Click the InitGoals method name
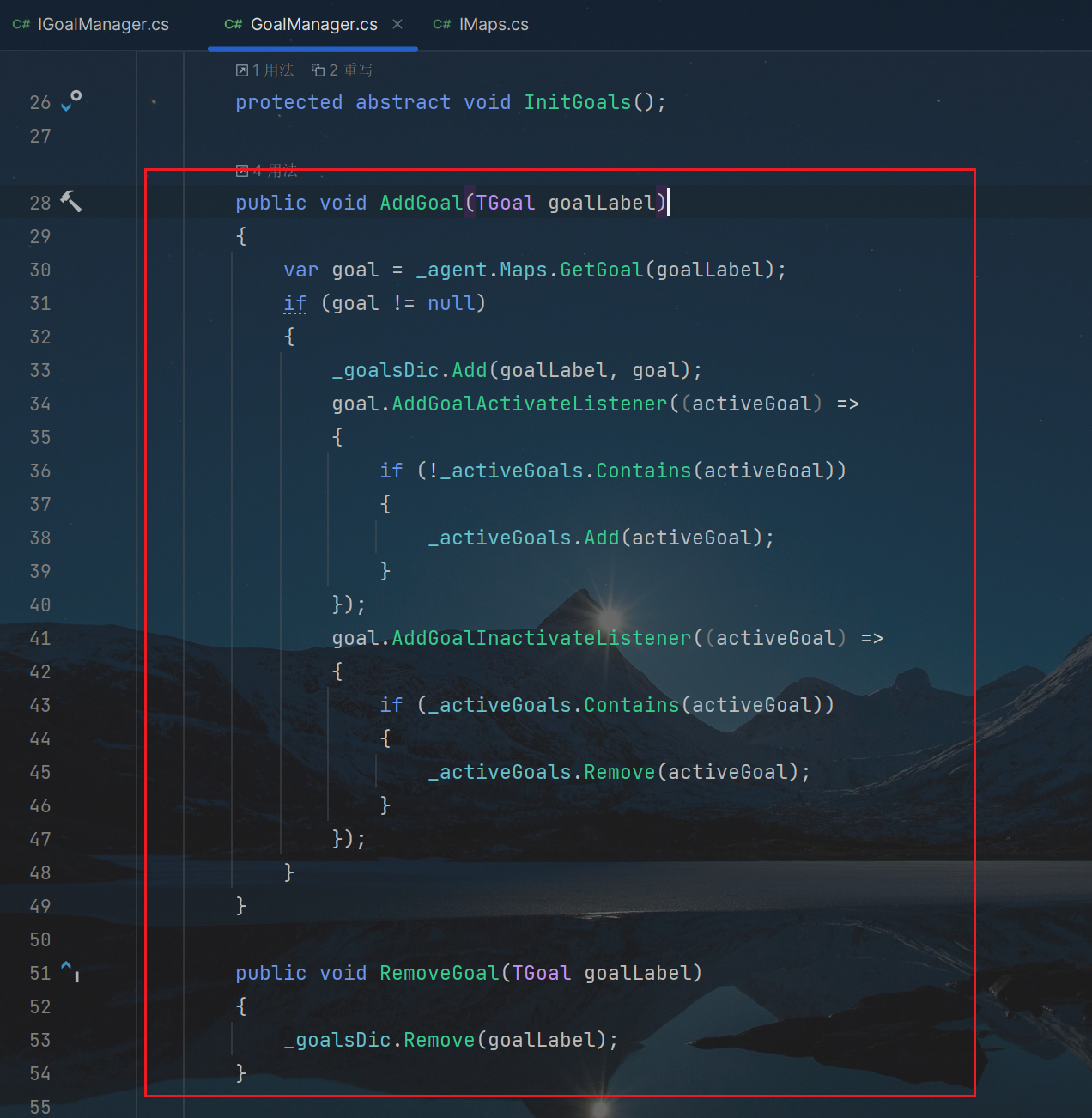Screen dimensions: 1092x1118 (577, 102)
